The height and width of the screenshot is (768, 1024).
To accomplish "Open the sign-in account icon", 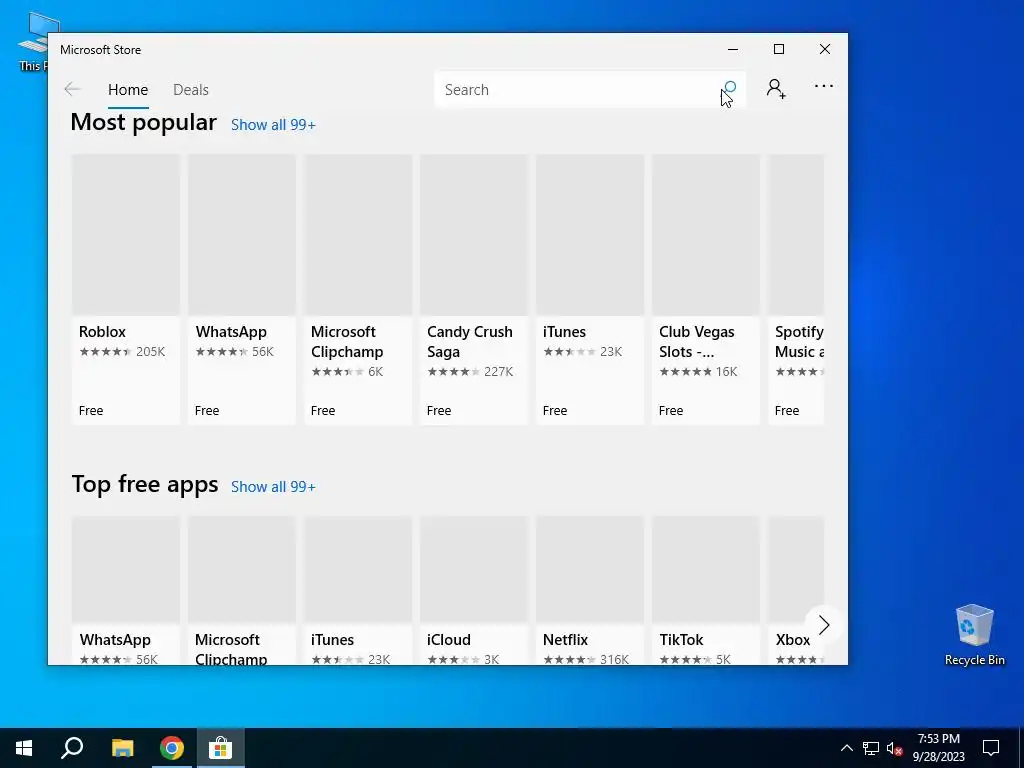I will pos(776,89).
